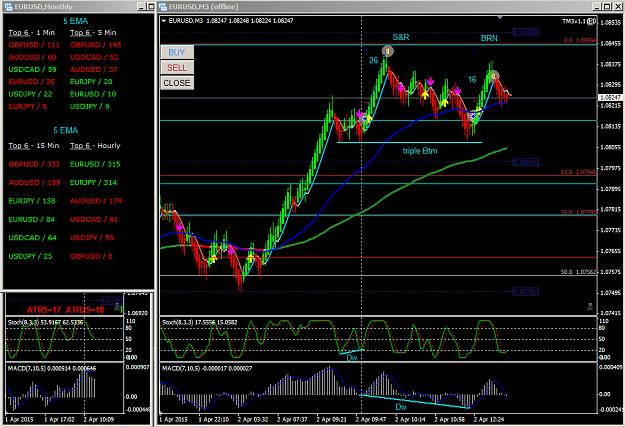This screenshot has height=427, width=625.
Task: Click '1 Apr 17:02' on Monthly time axis
Action: [x=59, y=419]
